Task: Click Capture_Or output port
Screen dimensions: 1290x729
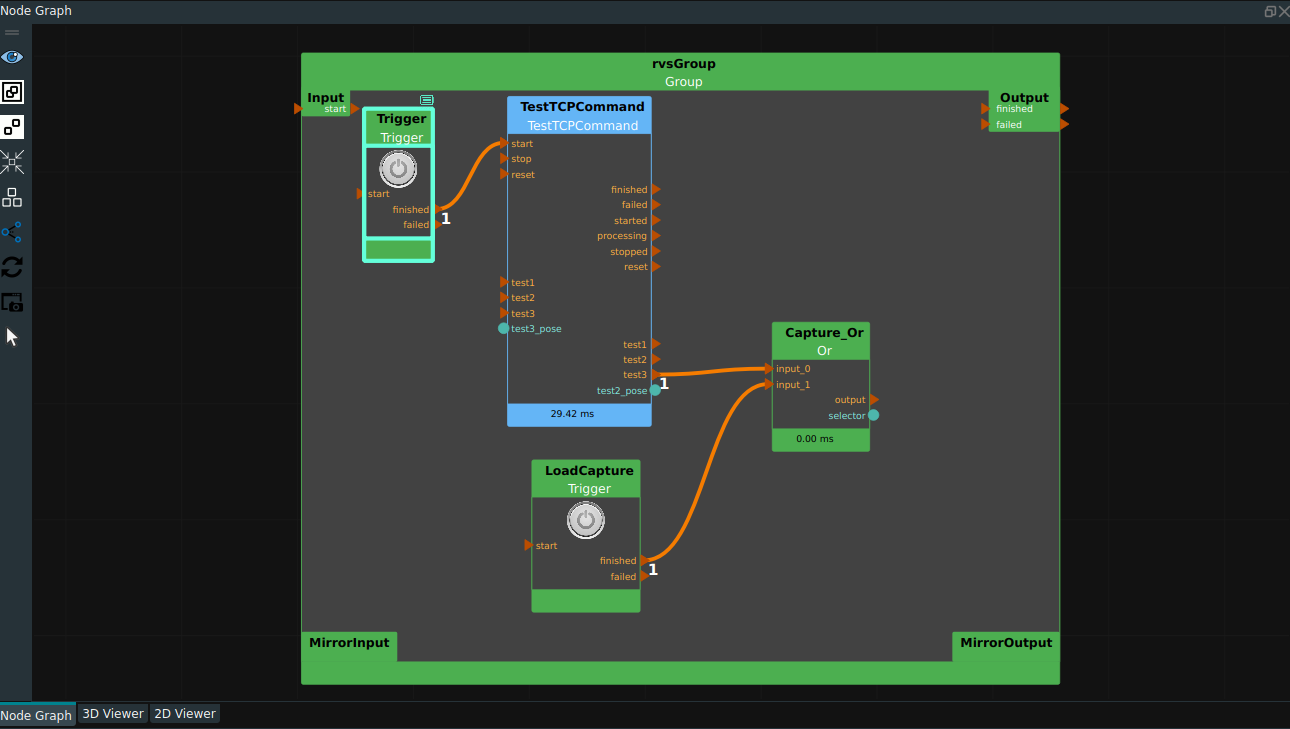Action: 874,400
